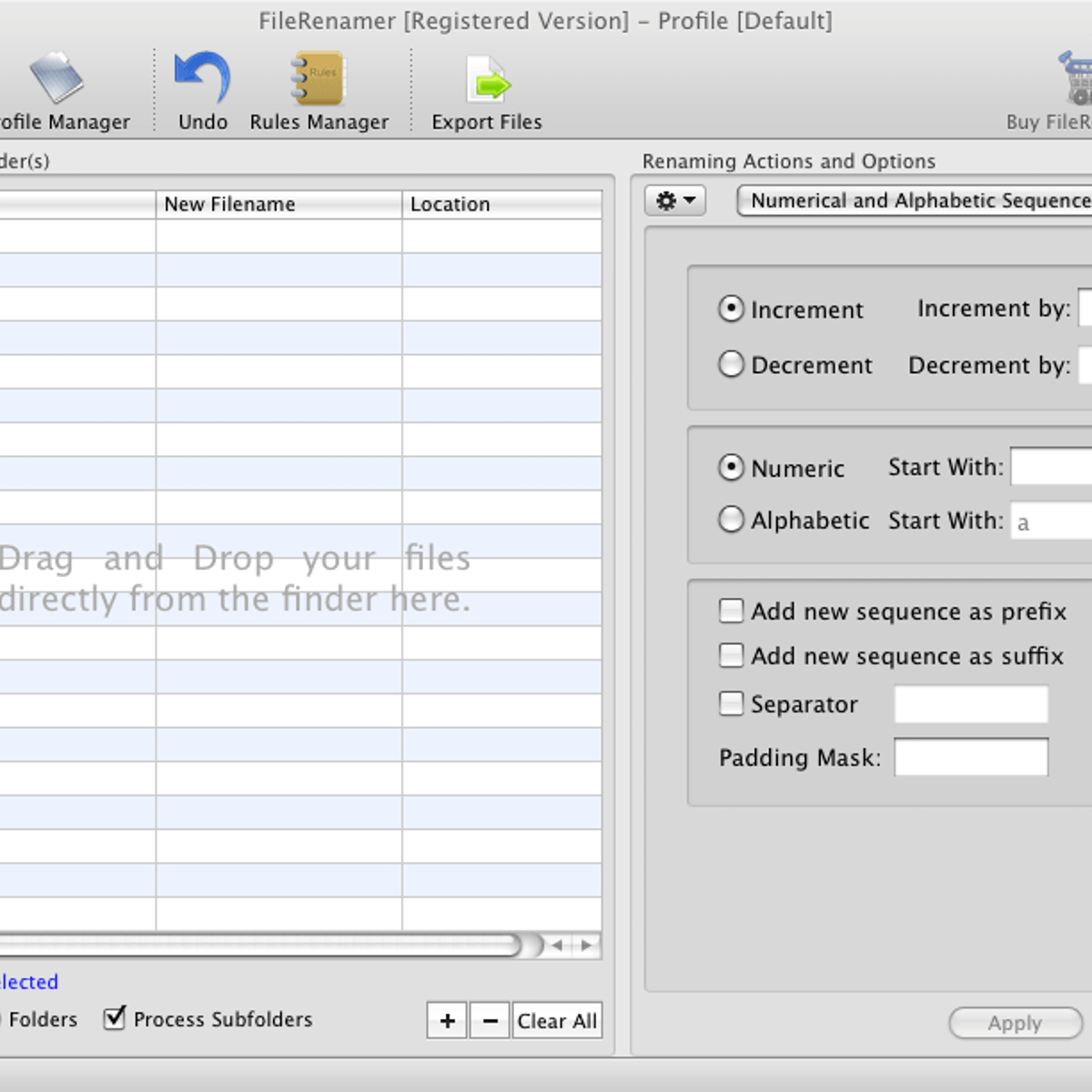Clear All files from the list
The image size is (1092, 1092).
coord(556,1020)
